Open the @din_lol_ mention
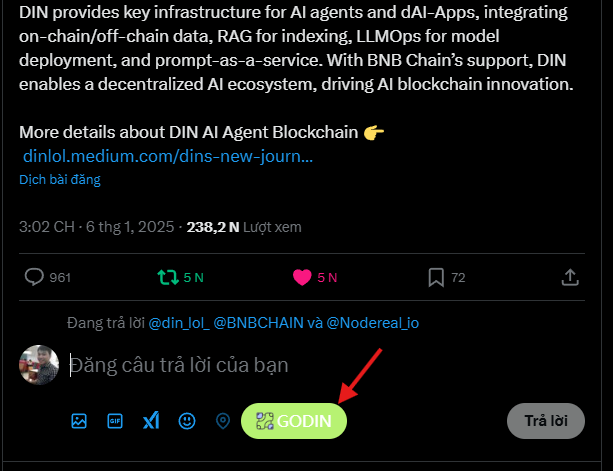 [x=178, y=324]
